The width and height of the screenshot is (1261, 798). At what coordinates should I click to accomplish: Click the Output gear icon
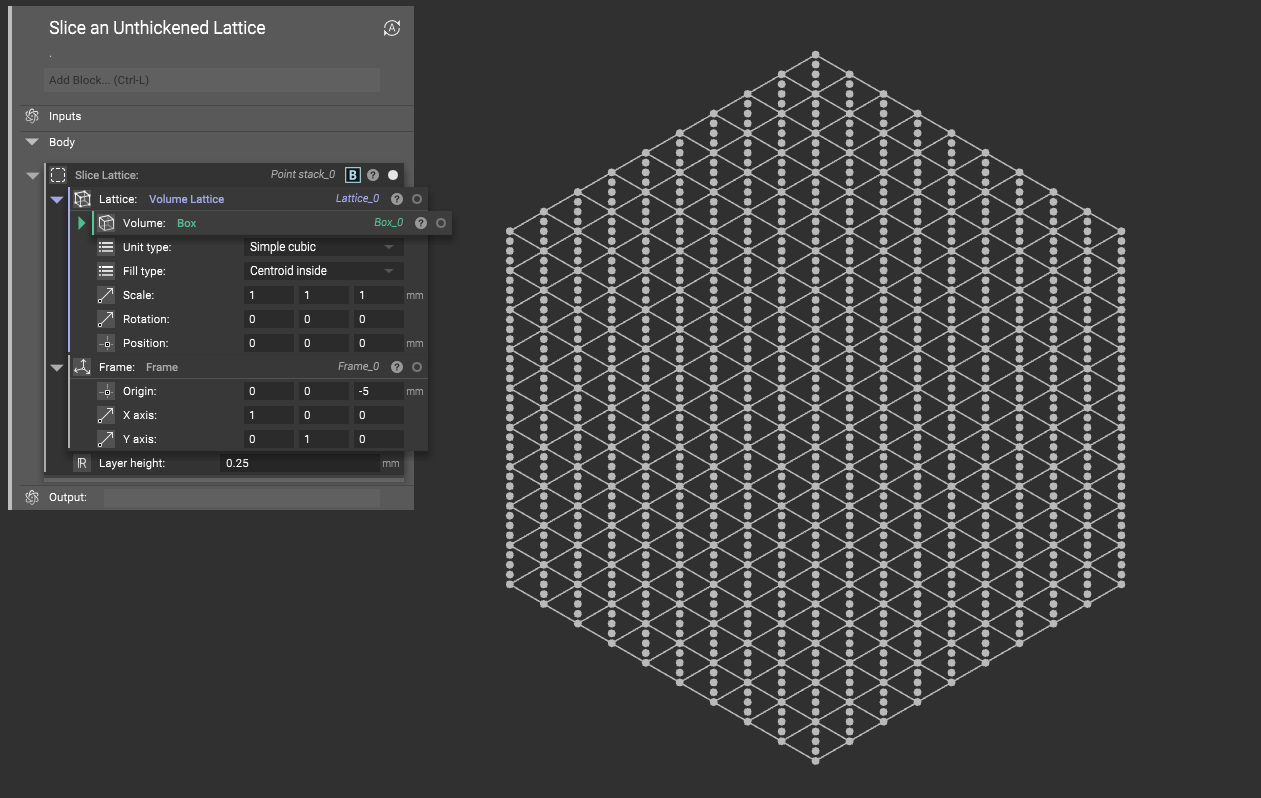click(32, 497)
